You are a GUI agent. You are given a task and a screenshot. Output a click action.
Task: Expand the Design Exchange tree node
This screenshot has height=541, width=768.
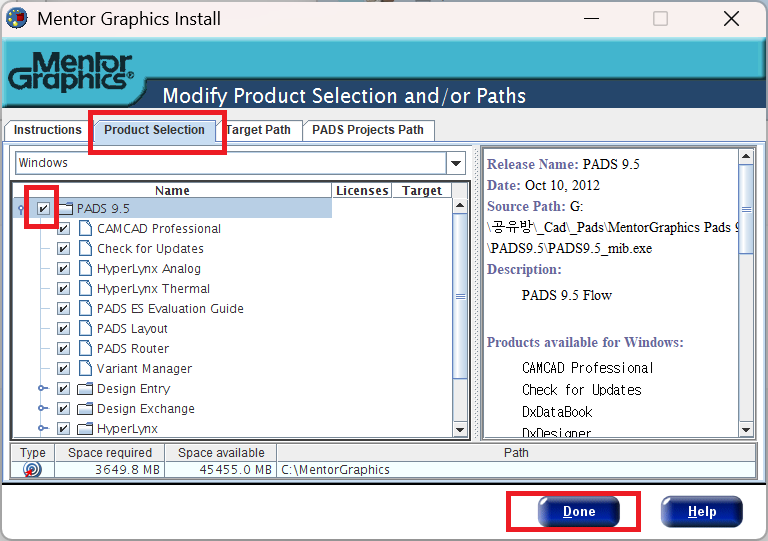[43, 408]
